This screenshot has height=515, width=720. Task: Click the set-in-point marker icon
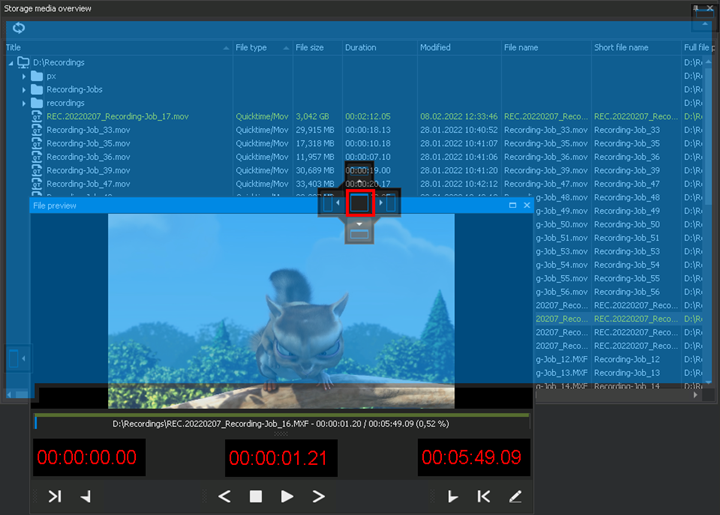(453, 496)
